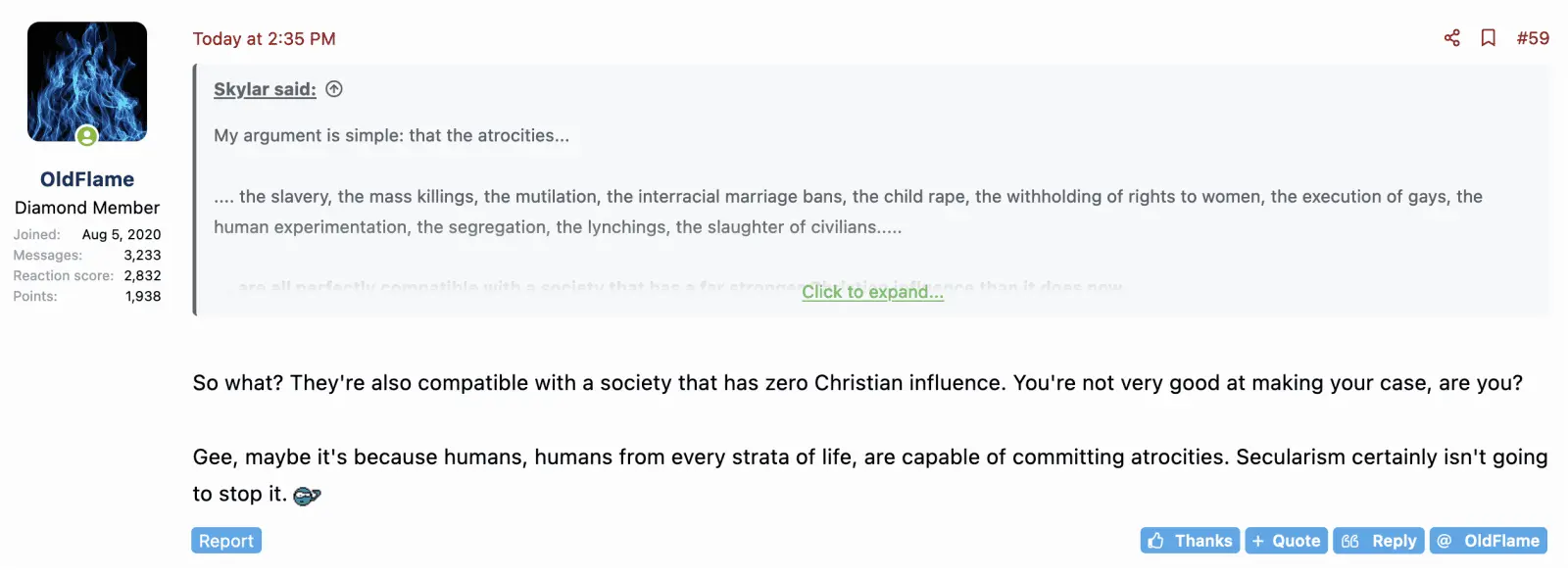Bookmark this post
The image size is (1568, 577).
pos(1488,38)
